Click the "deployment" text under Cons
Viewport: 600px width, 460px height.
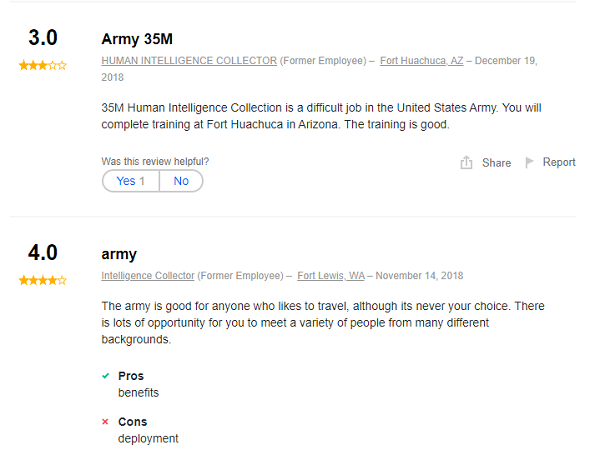(148, 439)
